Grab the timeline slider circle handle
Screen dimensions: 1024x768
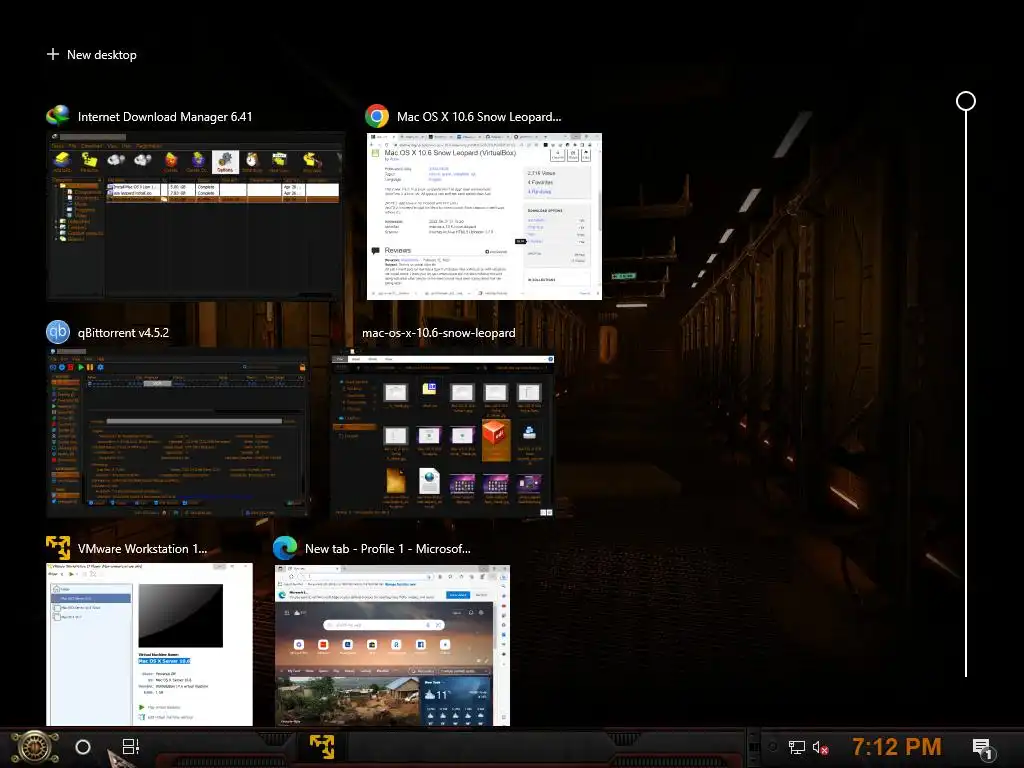pos(966,101)
